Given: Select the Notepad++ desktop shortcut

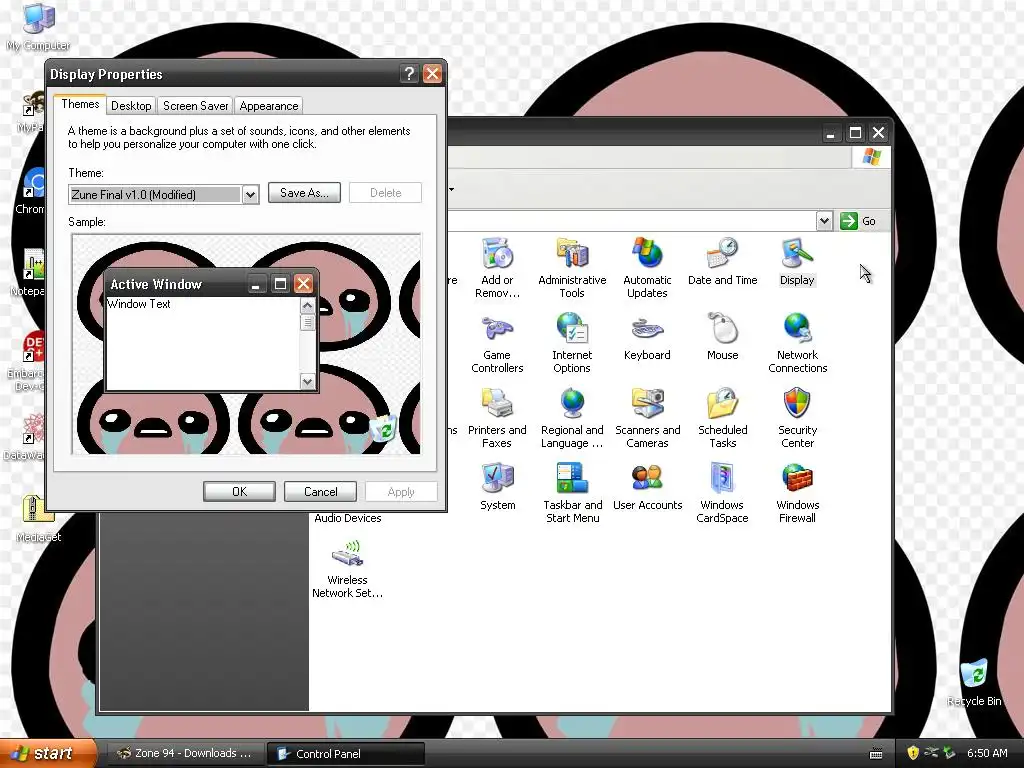Looking at the screenshot, I should tap(29, 272).
